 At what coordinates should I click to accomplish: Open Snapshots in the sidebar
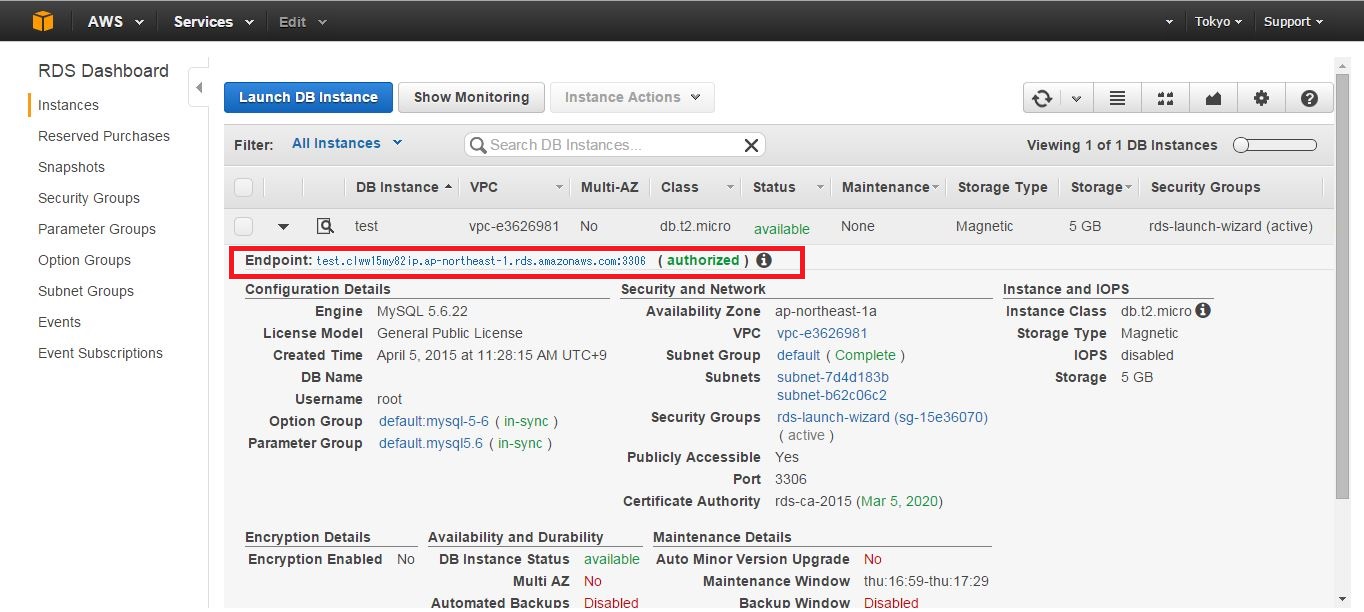[x=71, y=167]
